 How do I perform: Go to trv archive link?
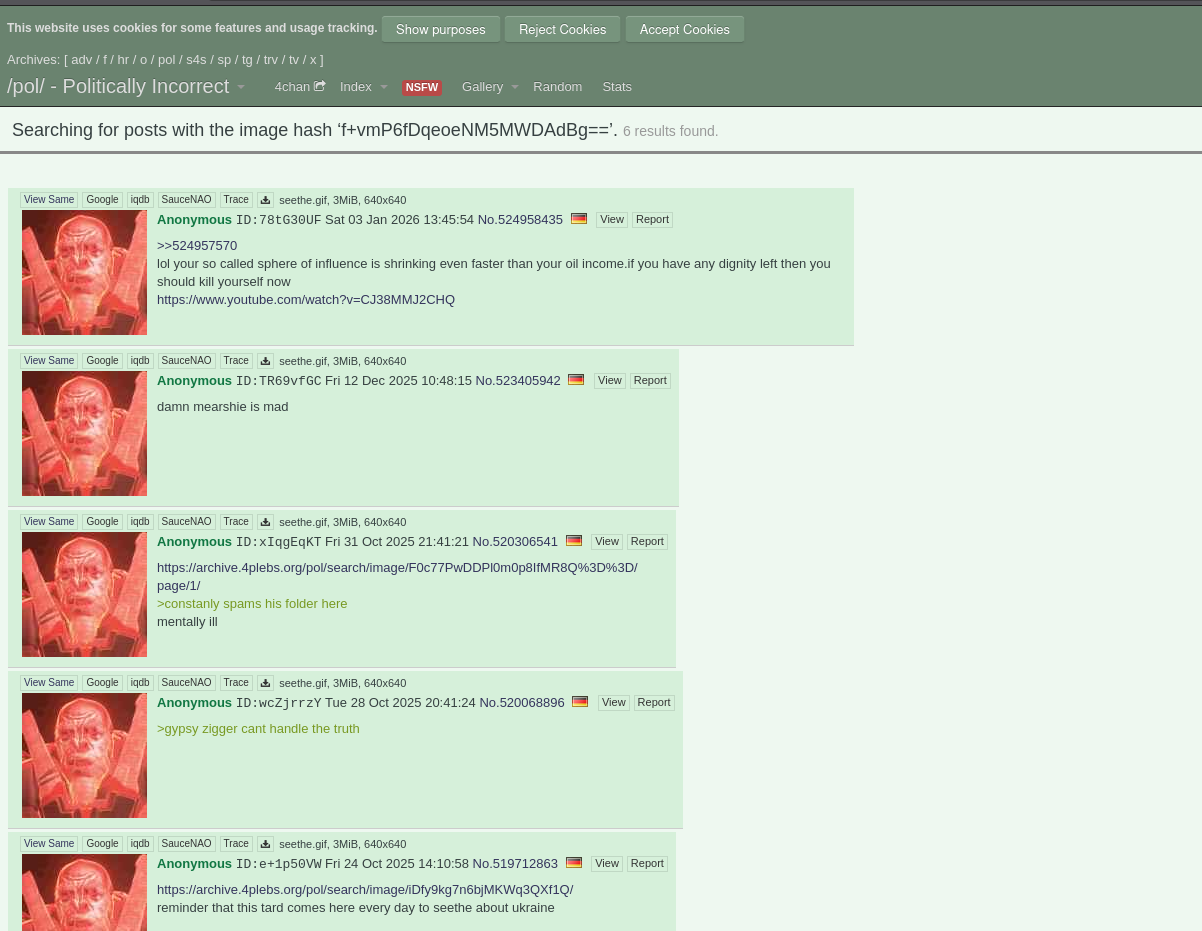(x=271, y=60)
